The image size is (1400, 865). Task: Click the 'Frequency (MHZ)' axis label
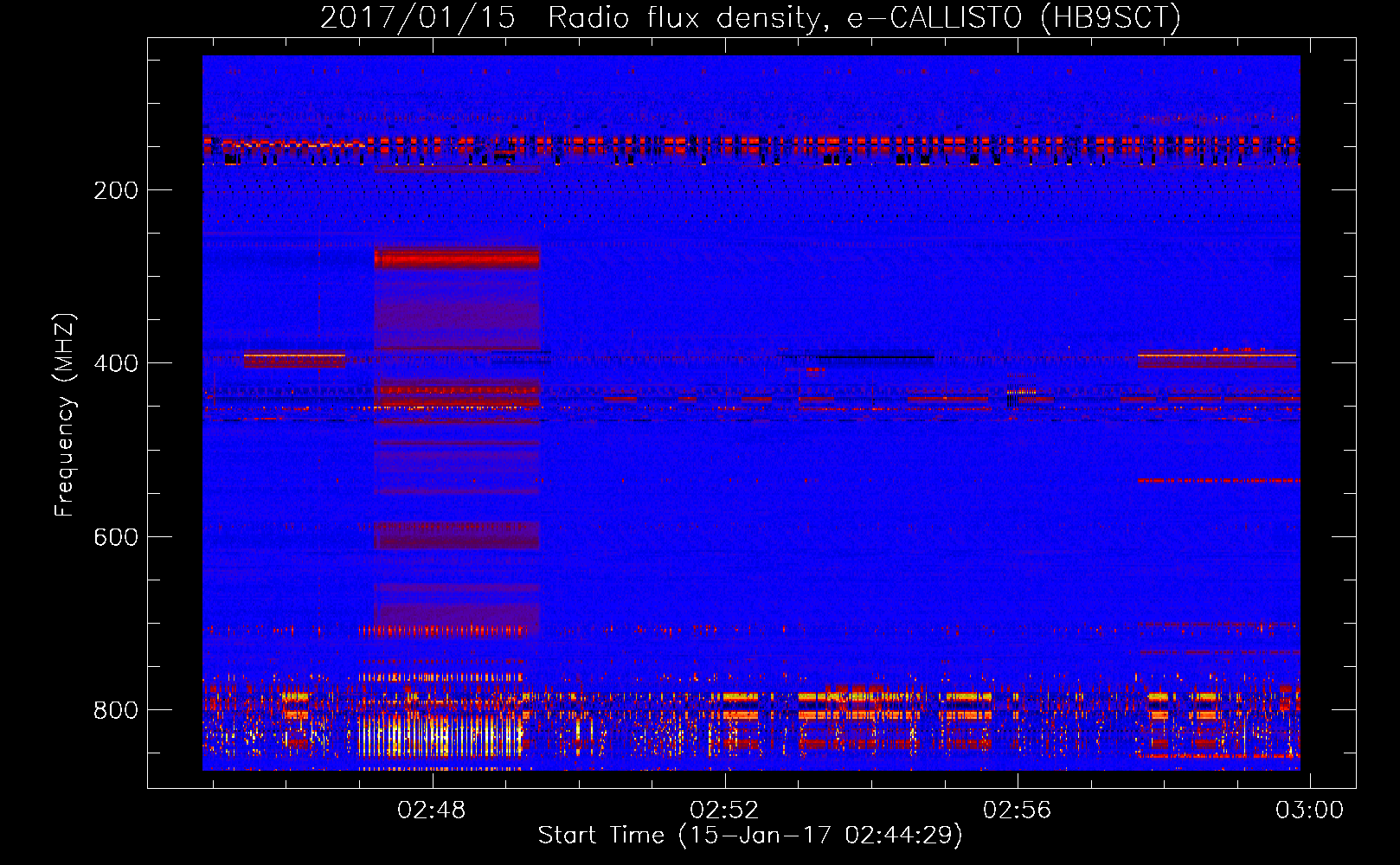[65, 414]
